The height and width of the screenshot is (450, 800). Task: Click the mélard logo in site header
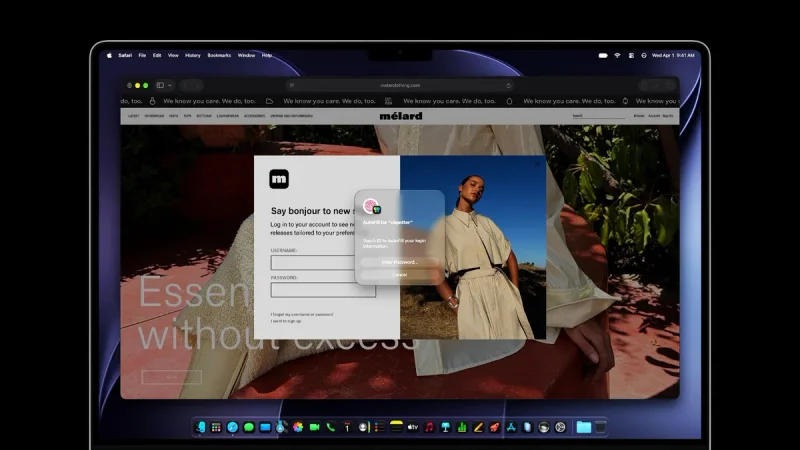pos(401,116)
